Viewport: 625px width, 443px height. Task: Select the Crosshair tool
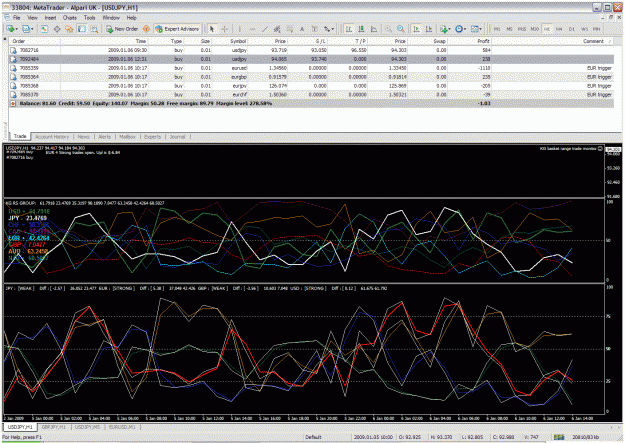224,29
